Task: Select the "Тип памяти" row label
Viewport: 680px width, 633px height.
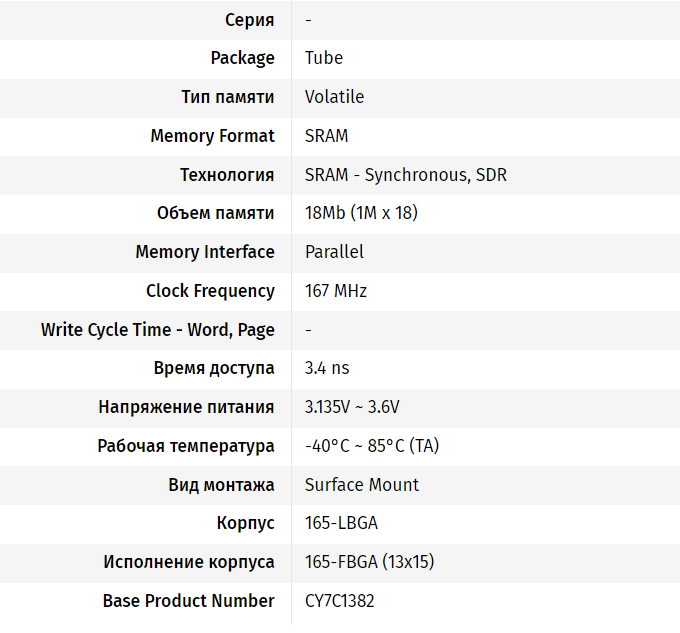Action: 228,97
